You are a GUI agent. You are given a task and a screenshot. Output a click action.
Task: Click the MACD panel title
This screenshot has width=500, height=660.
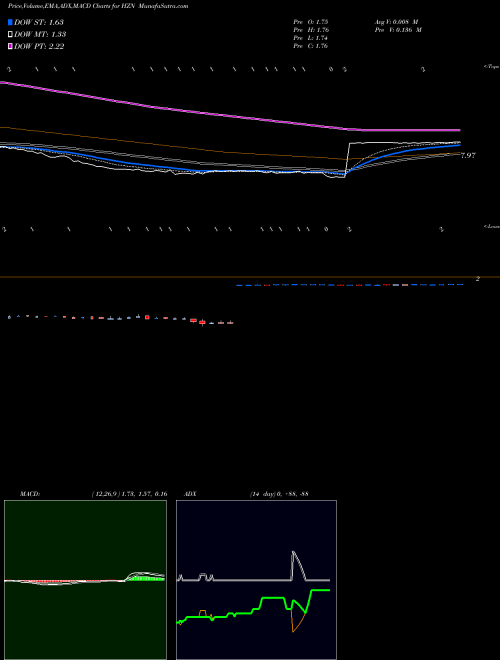[x=30, y=494]
